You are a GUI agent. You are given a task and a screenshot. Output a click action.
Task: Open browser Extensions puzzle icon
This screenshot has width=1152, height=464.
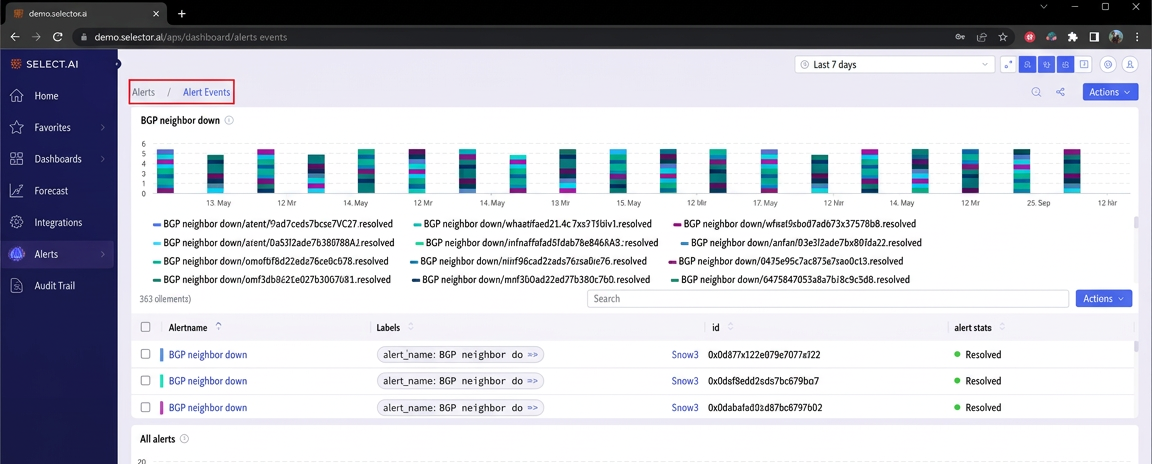[x=1073, y=37]
